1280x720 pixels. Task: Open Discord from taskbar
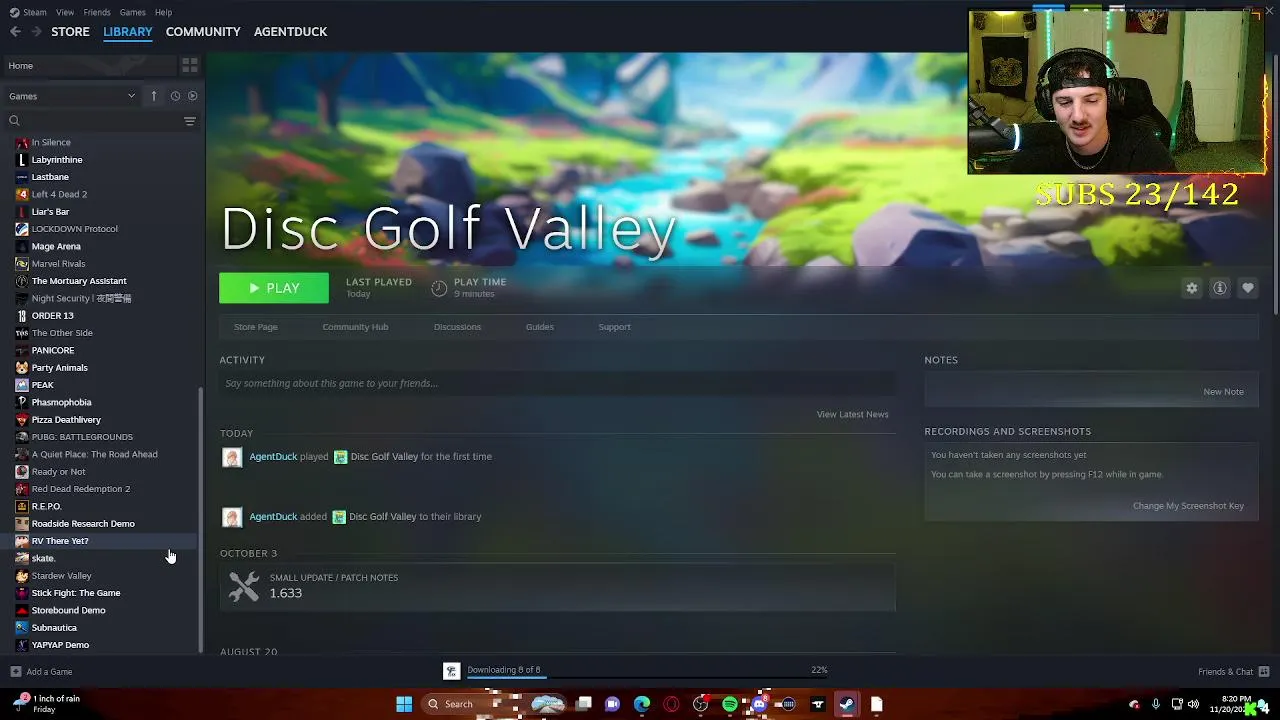pyautogui.click(x=759, y=704)
